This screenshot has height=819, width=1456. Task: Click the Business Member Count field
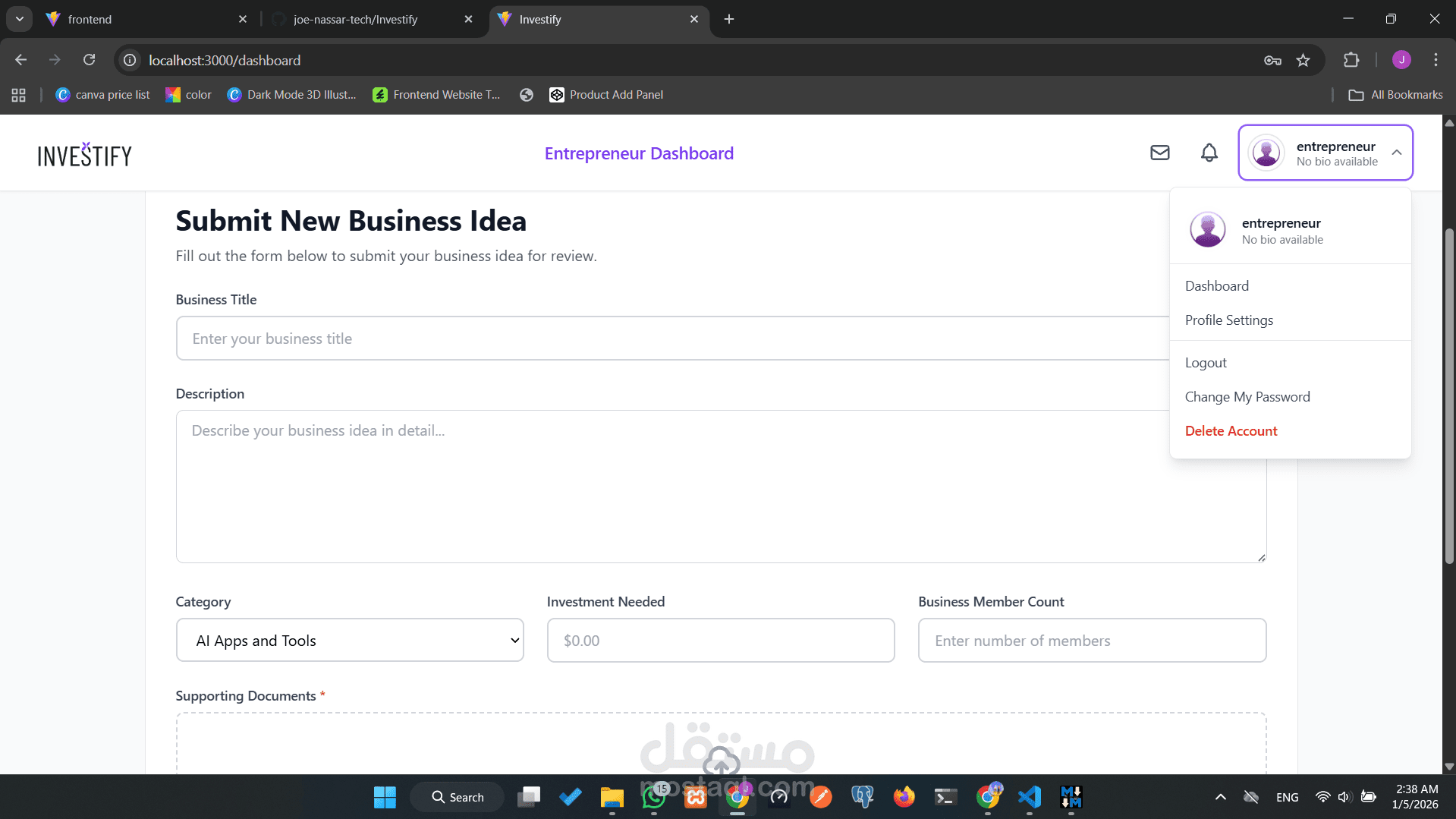pyautogui.click(x=1091, y=640)
